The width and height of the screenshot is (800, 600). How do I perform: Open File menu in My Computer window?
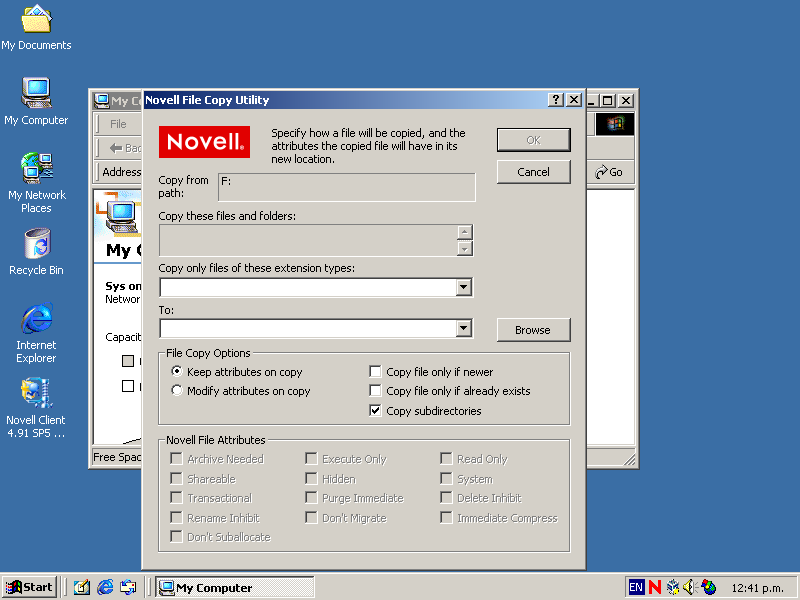click(x=118, y=124)
